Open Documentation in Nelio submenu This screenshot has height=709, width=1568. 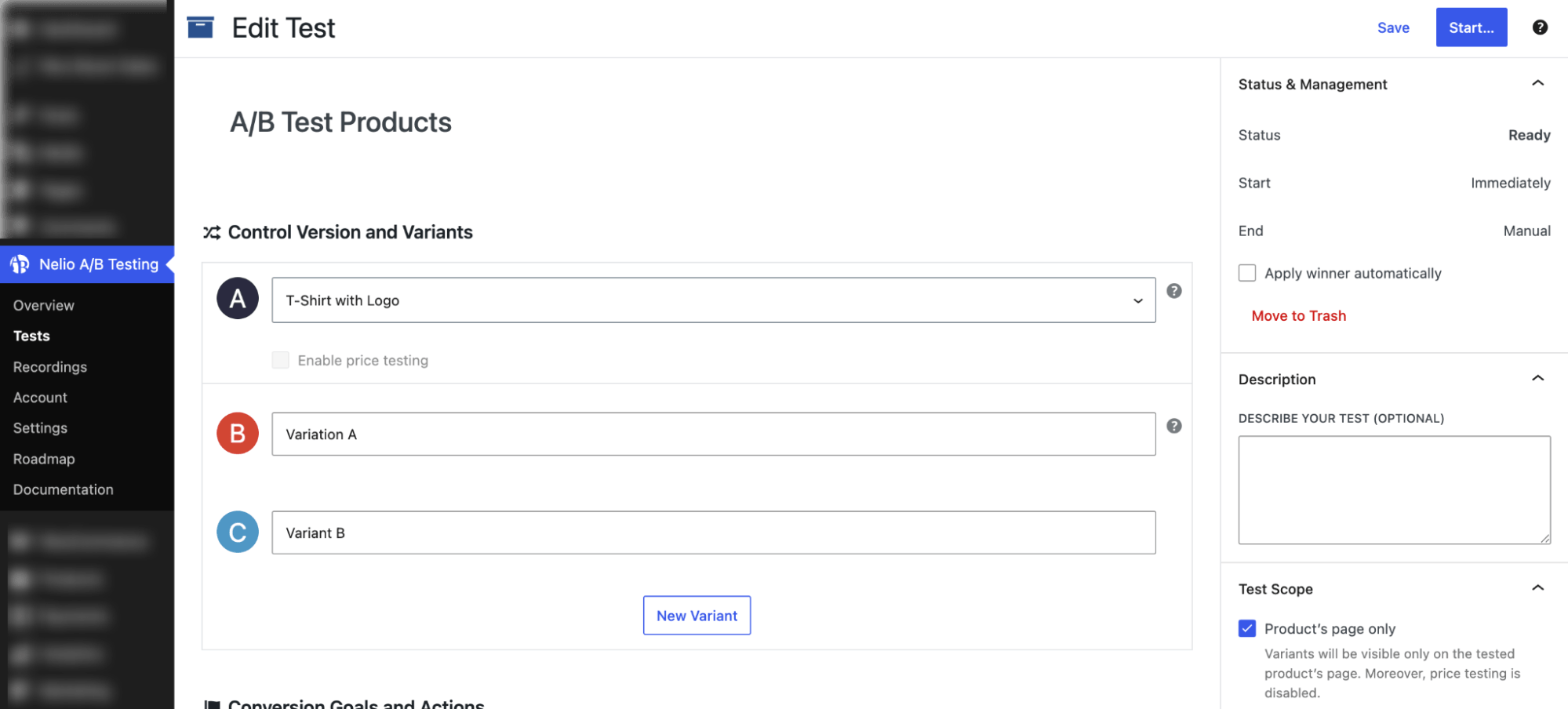point(64,489)
